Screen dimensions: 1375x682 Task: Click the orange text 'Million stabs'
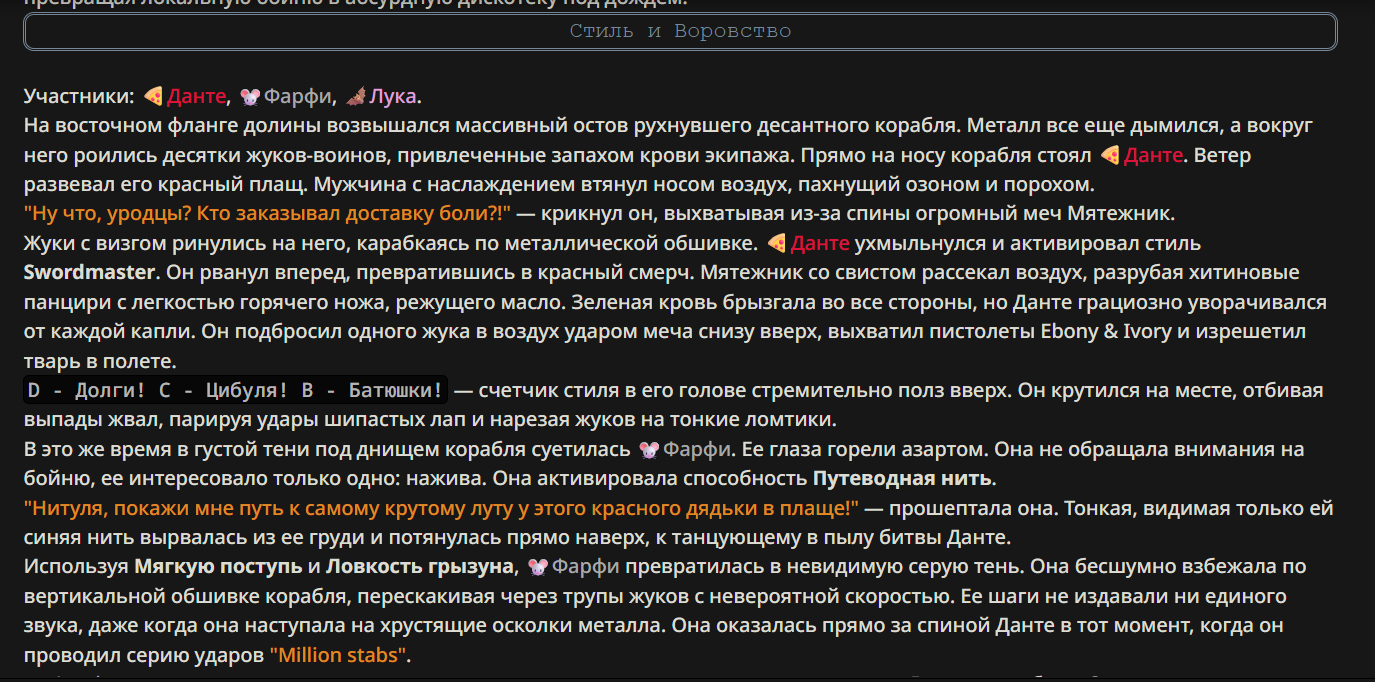340,656
